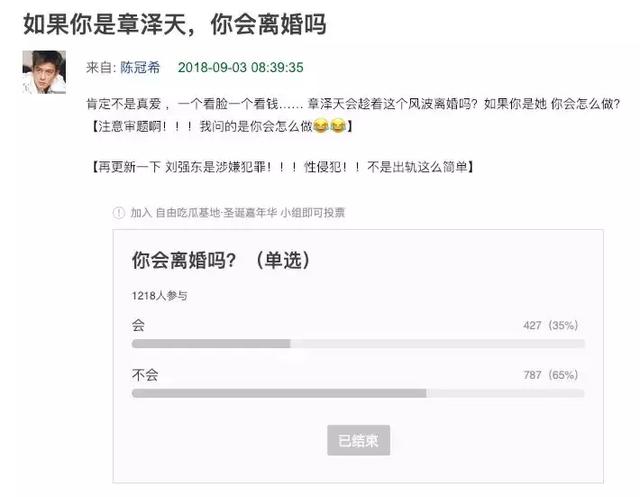Select the 不会 poll option
The height and width of the screenshot is (497, 640).
point(144,375)
